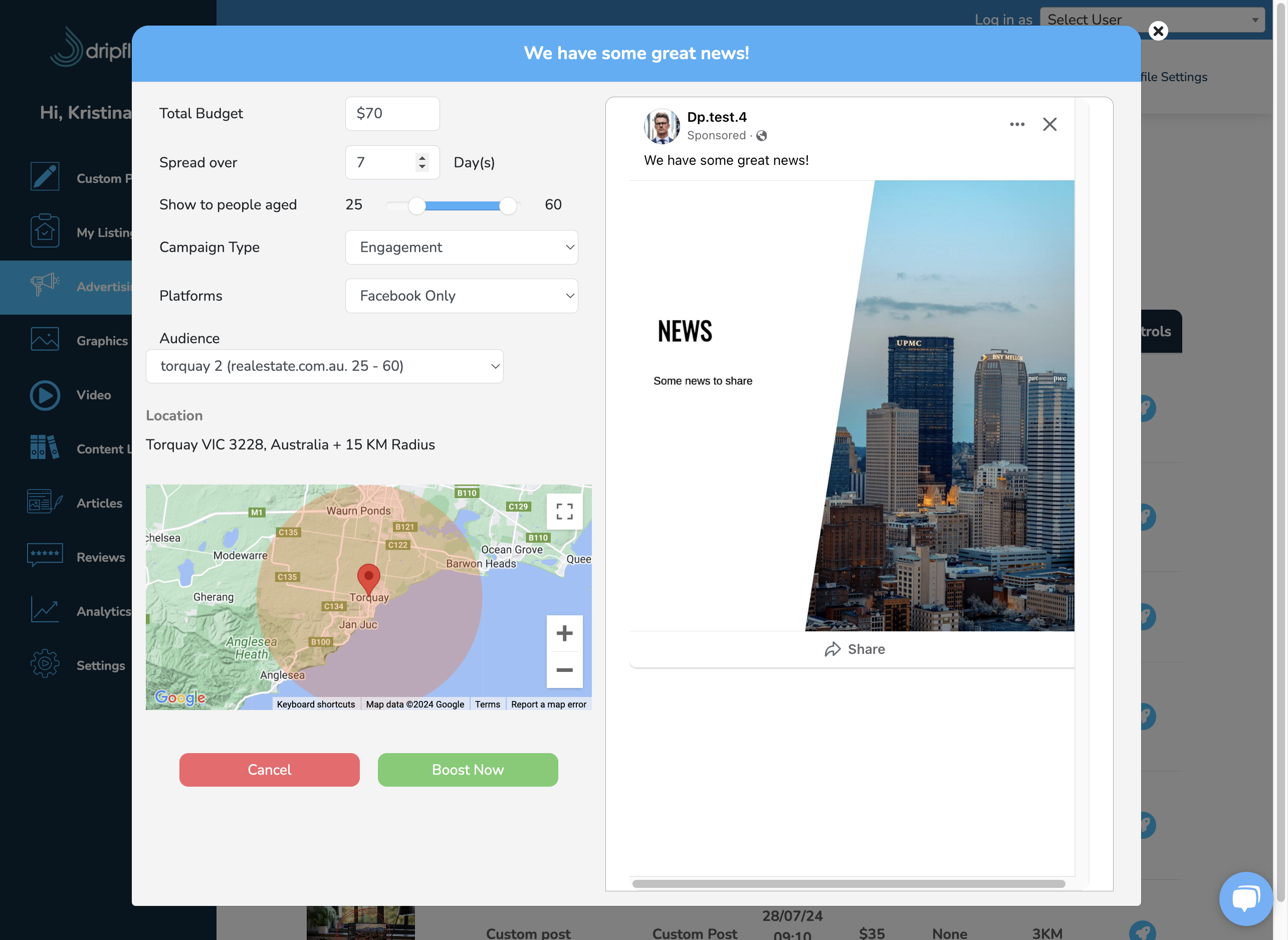Close the boost modal with the X button
The width and height of the screenshot is (1288, 940).
point(1158,31)
